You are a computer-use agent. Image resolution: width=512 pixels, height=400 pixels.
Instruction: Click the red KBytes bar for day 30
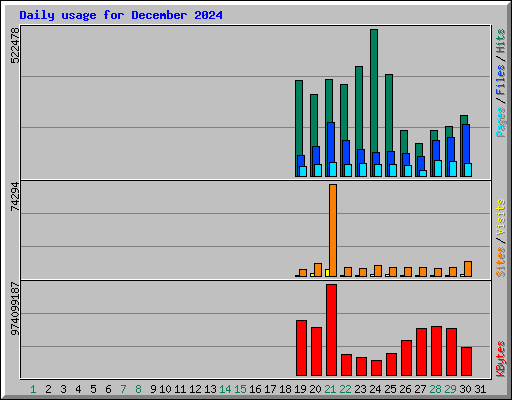tap(466, 362)
